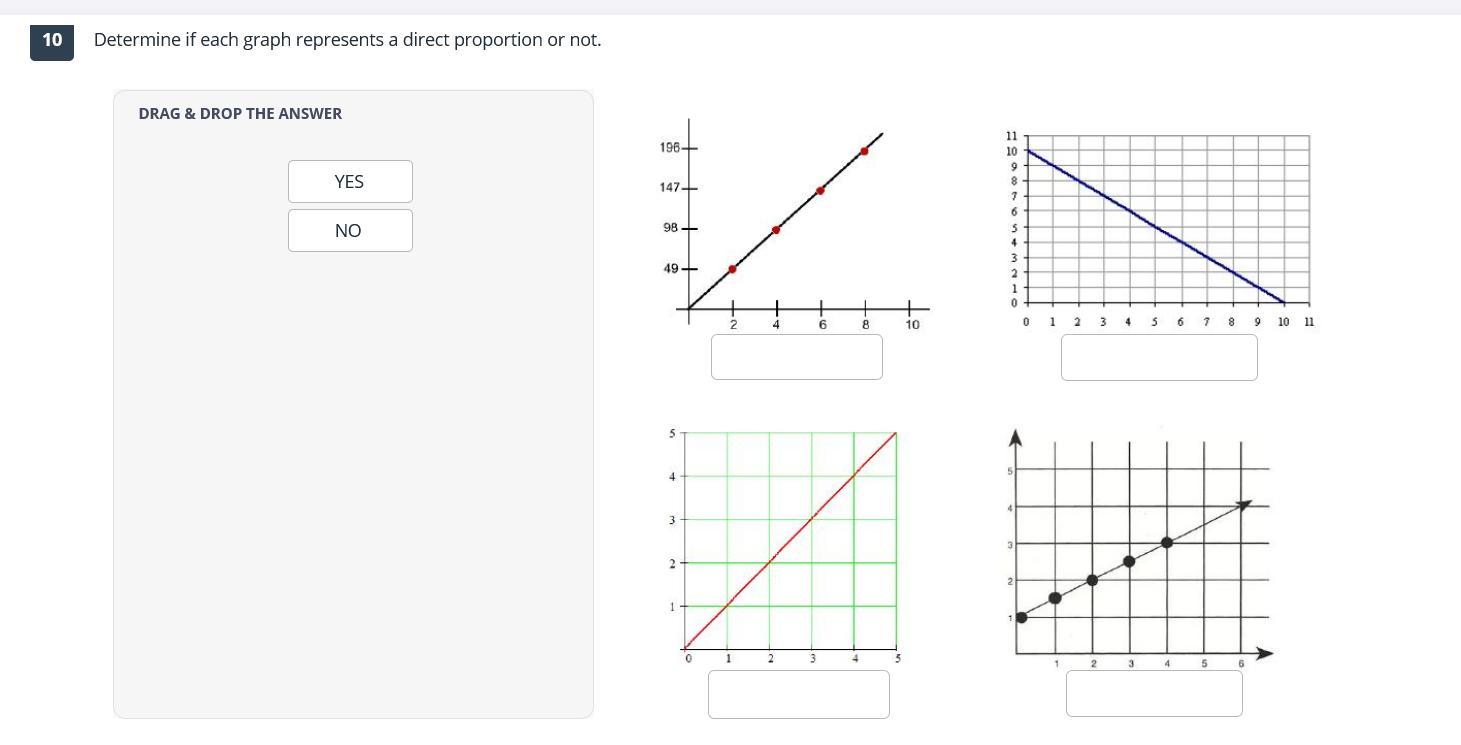Click the red dot at 98 on first graph
This screenshot has height=745, width=1461.
[776, 230]
